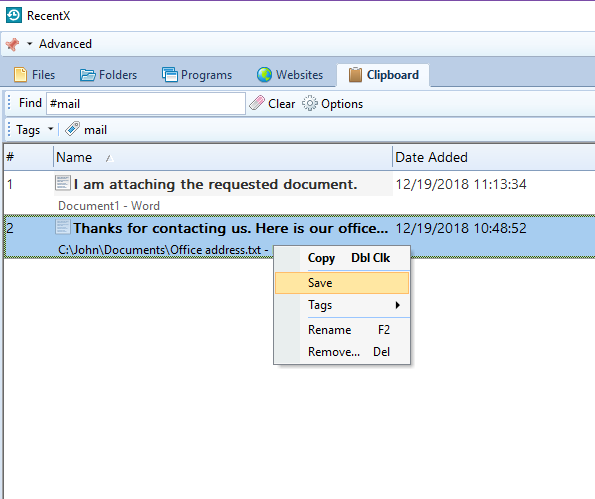Choose Save from the context menu

click(x=342, y=283)
